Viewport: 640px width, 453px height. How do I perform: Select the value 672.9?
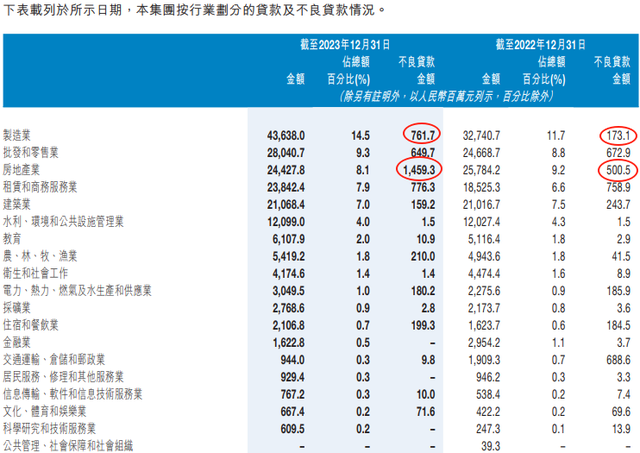coord(618,153)
